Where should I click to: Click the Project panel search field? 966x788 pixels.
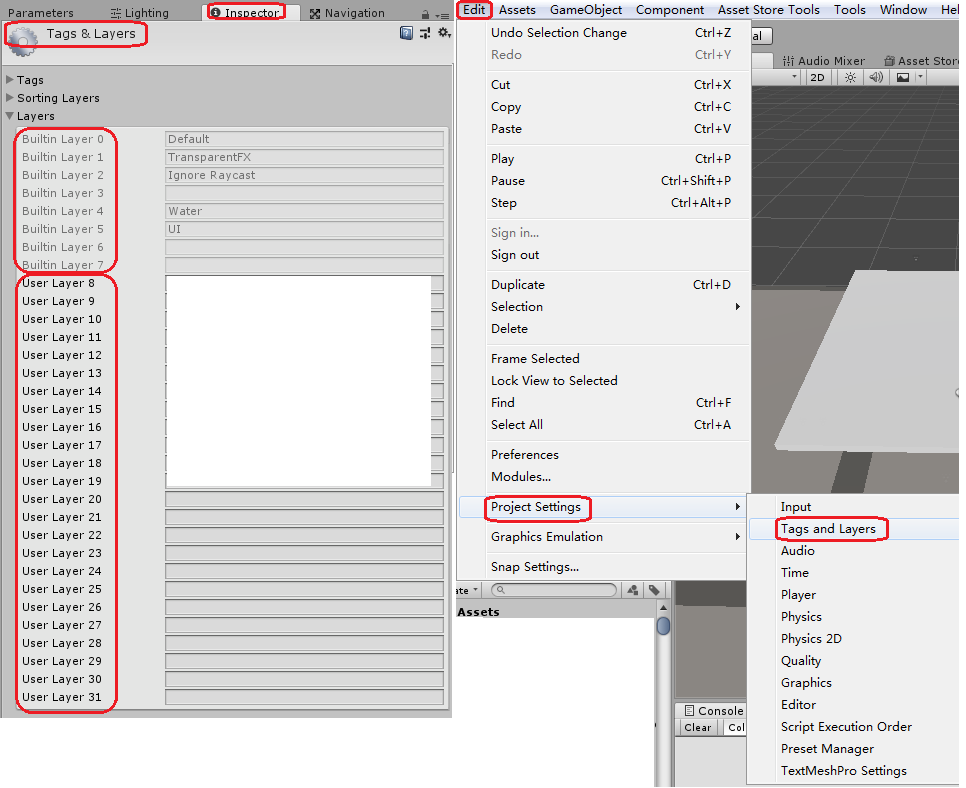point(554,590)
